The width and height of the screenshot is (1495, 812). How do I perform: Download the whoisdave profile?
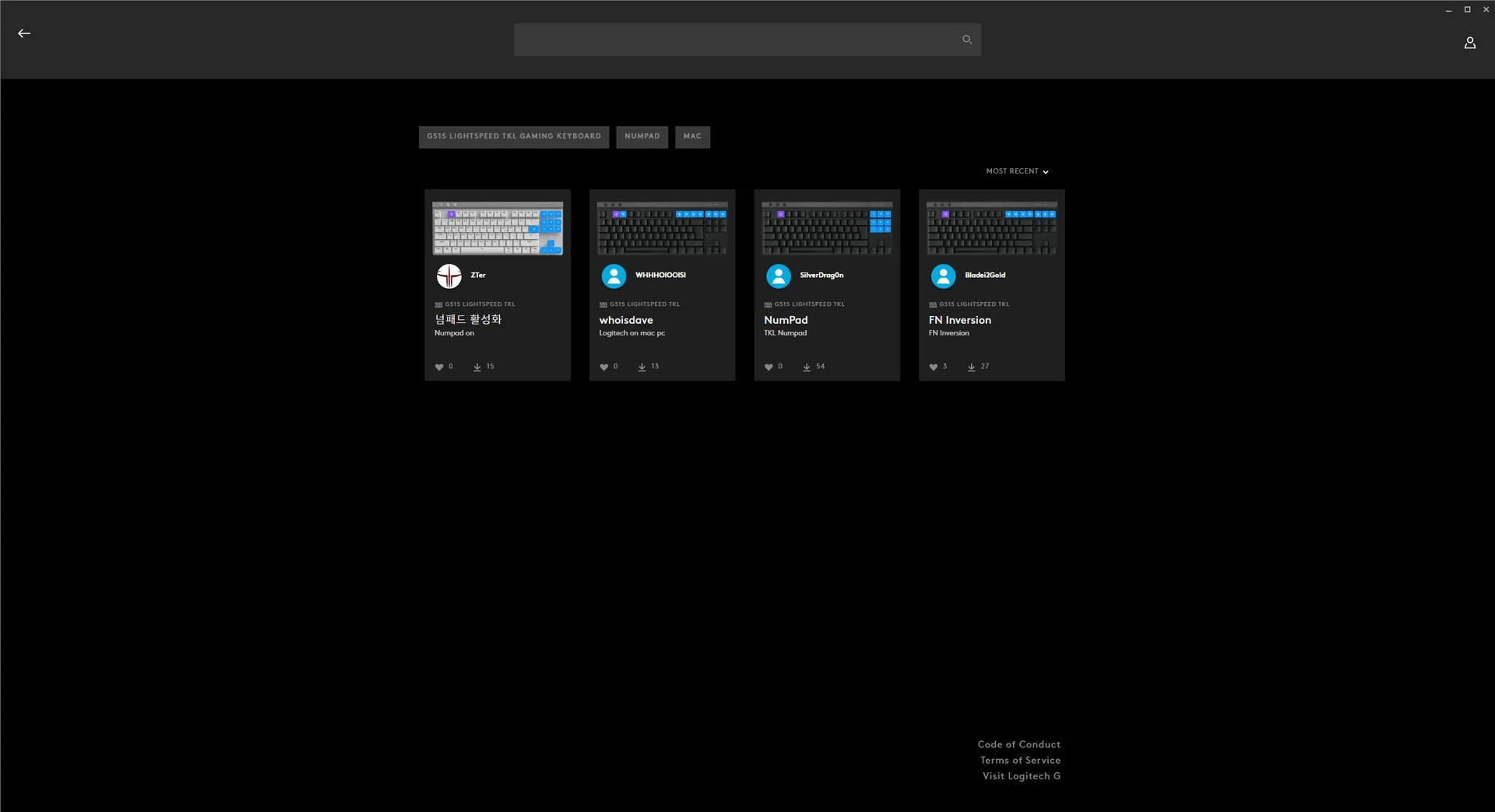[x=642, y=367]
